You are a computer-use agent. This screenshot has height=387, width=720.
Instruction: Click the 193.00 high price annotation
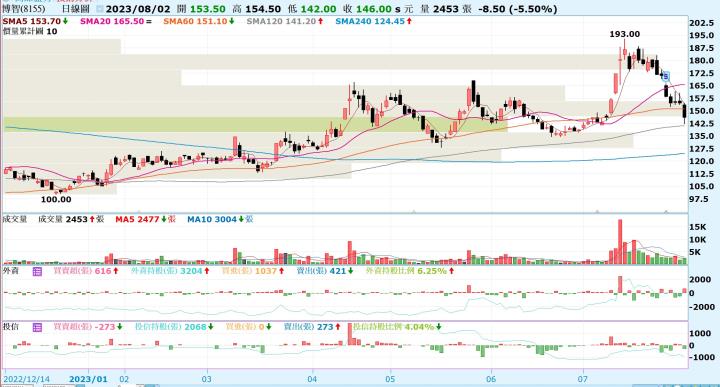coord(624,34)
